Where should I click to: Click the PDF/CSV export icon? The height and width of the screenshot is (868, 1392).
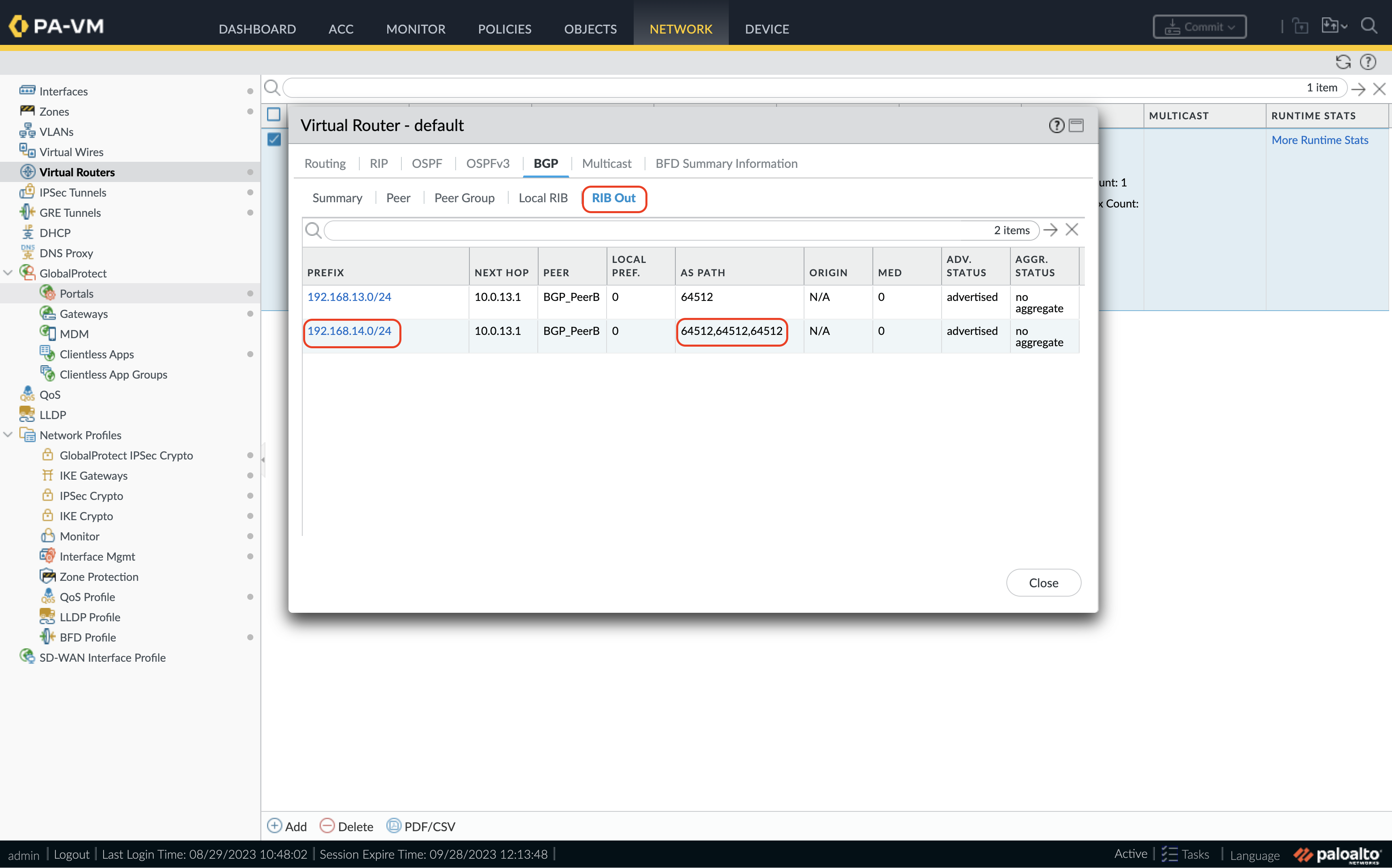point(393,826)
